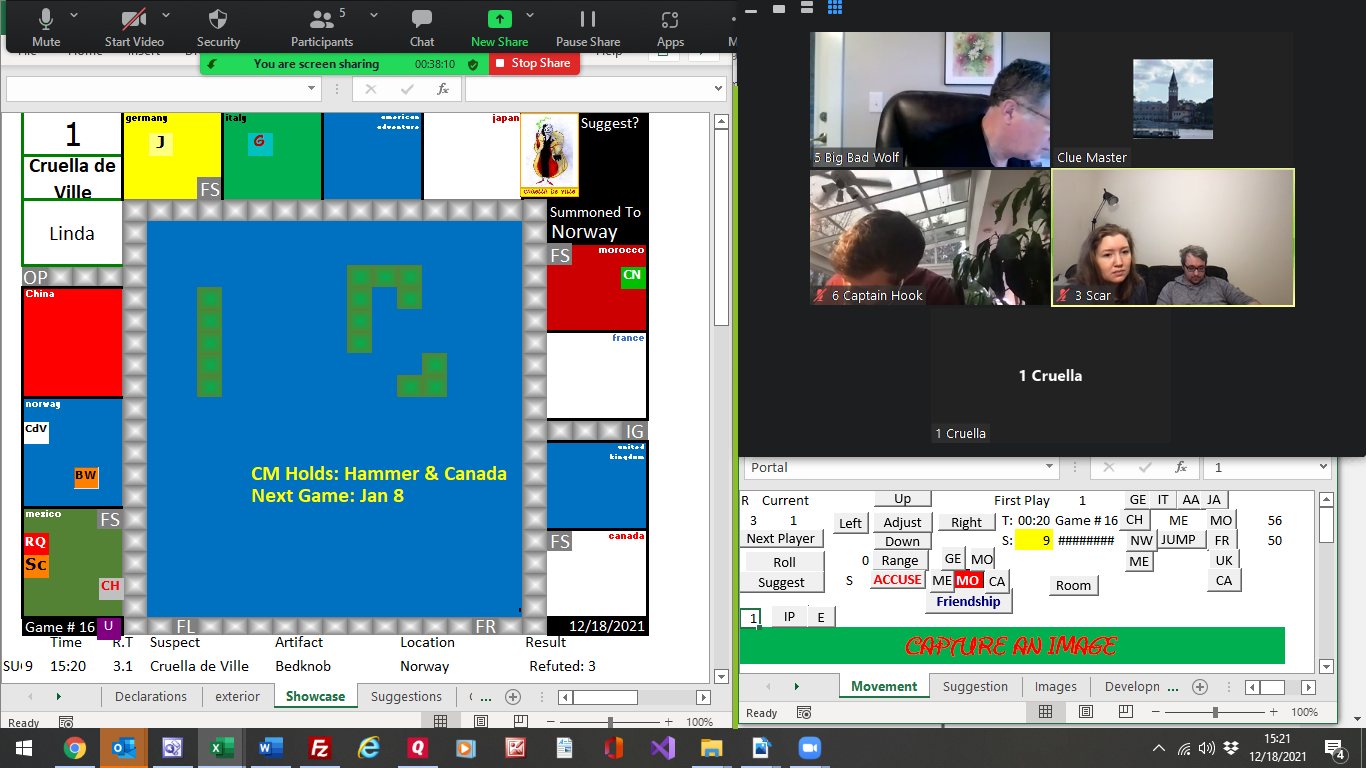Expand the formula bar in the Movement workbook
This screenshot has width=1366, height=768.
pos(1324,467)
